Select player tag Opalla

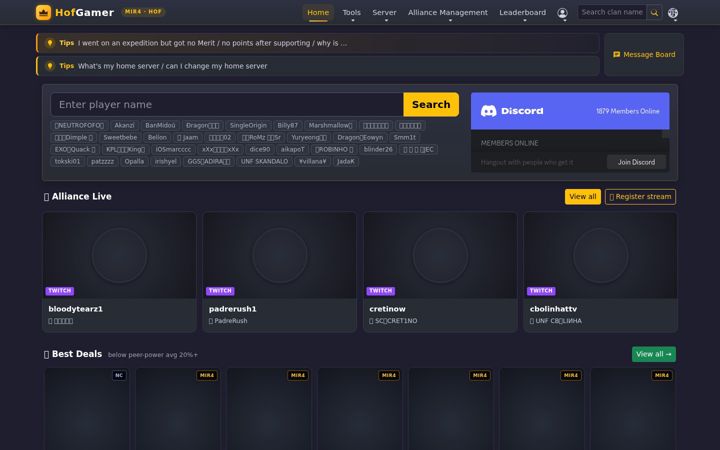[x=134, y=162]
